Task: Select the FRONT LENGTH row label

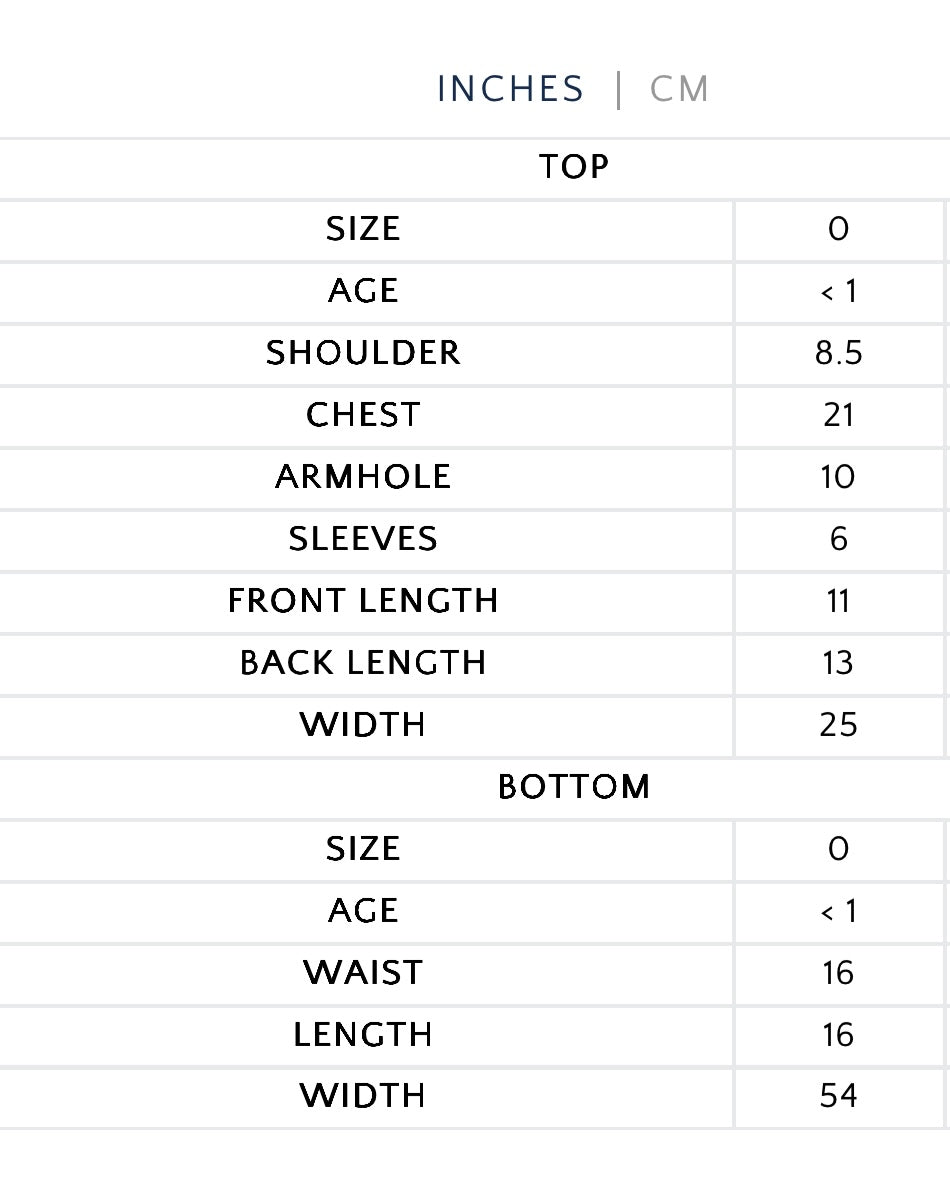Action: pyautogui.click(x=363, y=601)
